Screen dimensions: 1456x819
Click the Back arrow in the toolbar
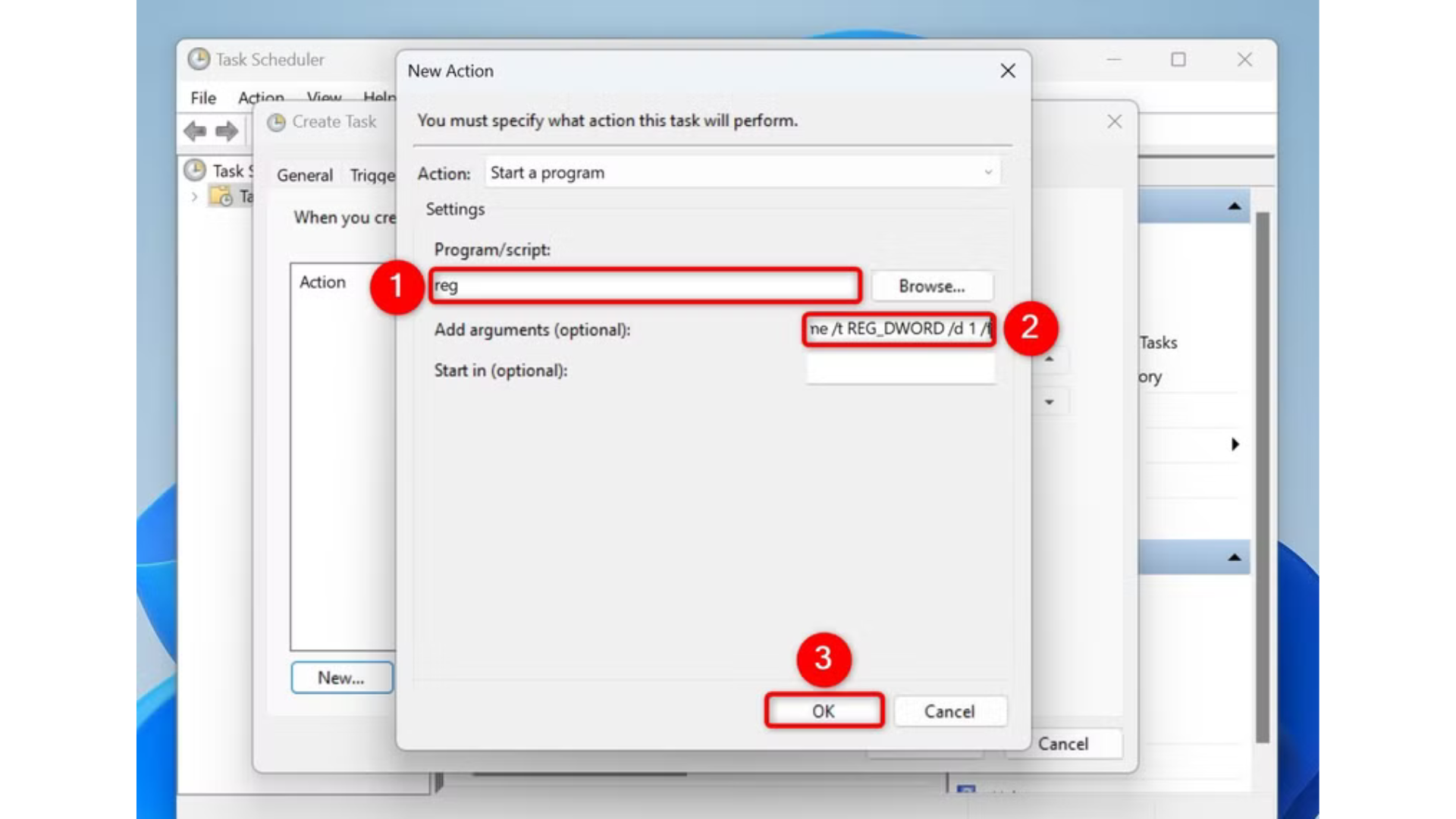pyautogui.click(x=195, y=132)
